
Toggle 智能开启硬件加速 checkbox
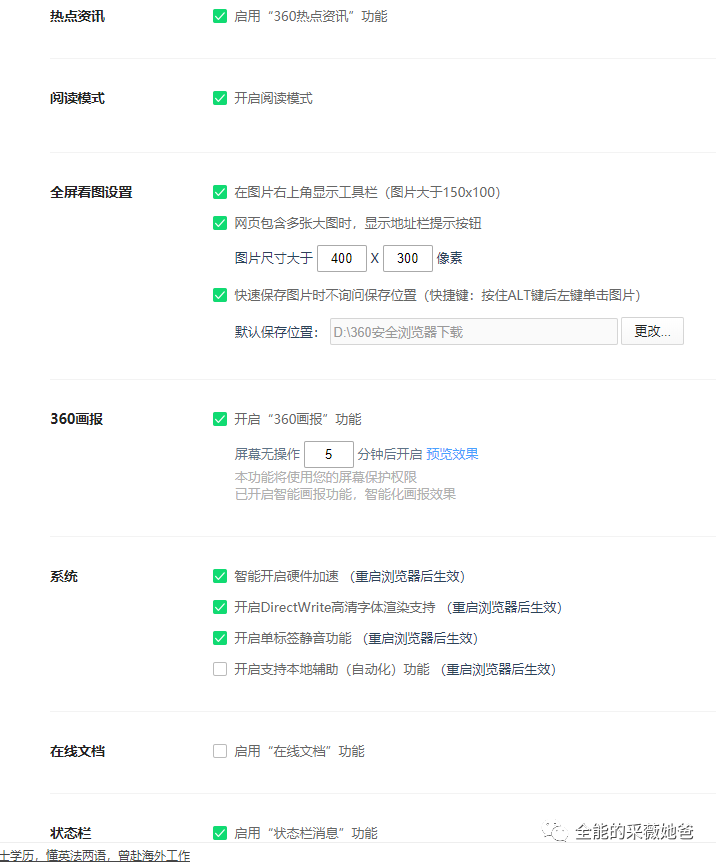[220, 576]
